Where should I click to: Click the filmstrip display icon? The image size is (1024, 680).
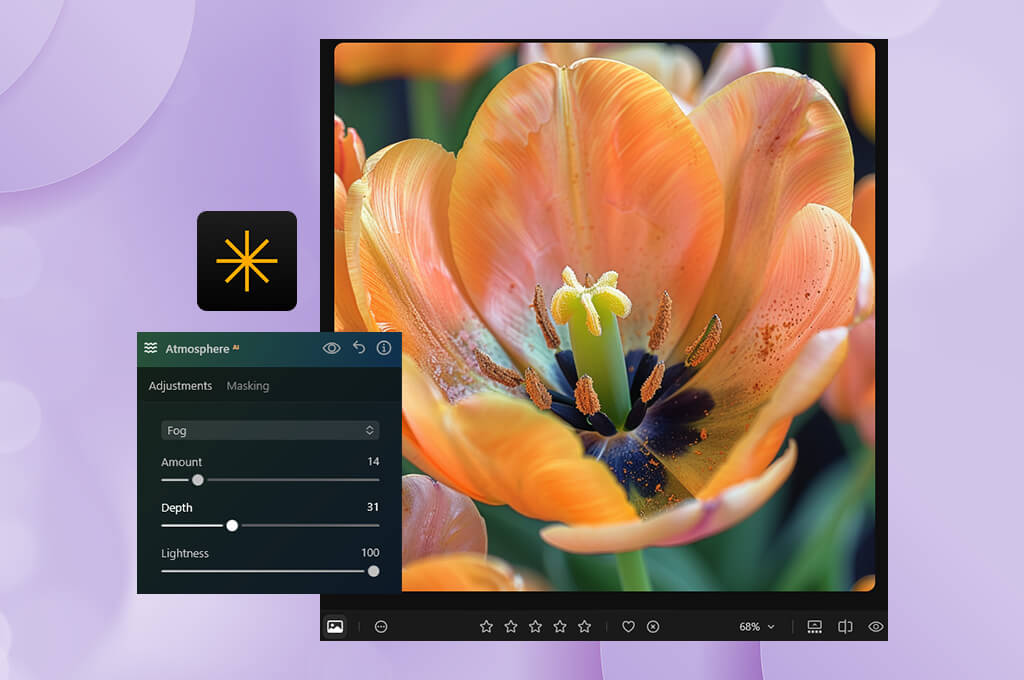click(x=814, y=626)
